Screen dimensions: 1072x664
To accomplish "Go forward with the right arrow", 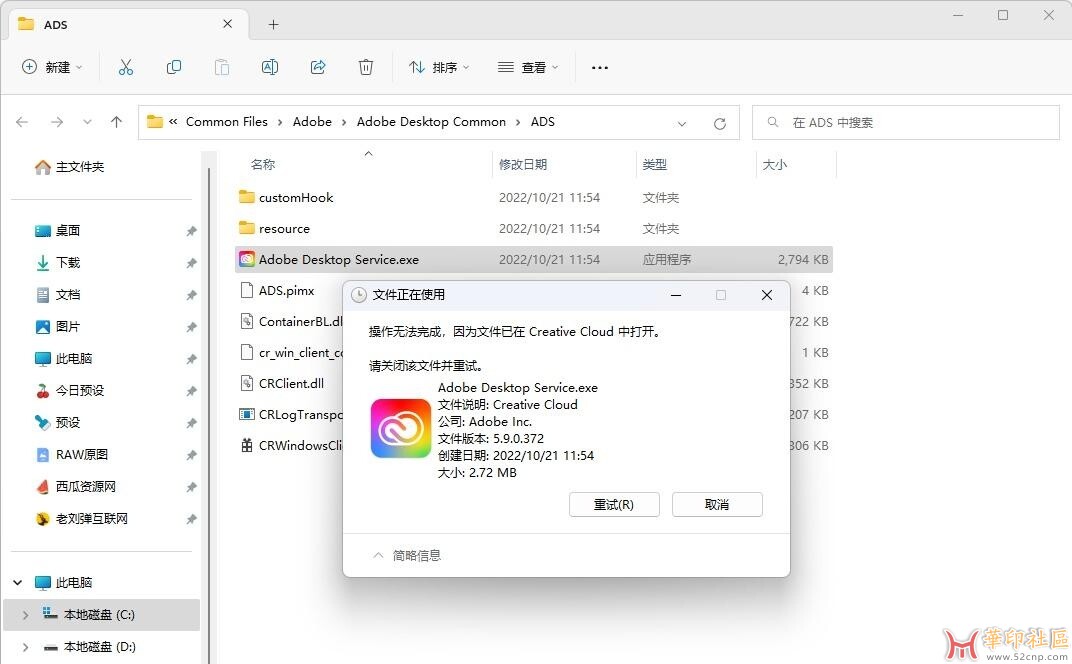I will [x=57, y=122].
